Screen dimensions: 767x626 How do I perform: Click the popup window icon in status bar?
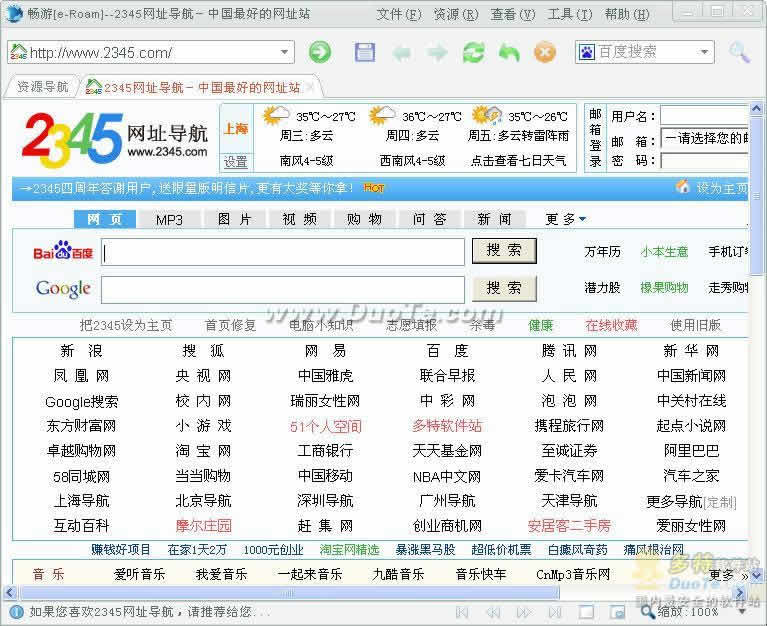click(x=617, y=612)
